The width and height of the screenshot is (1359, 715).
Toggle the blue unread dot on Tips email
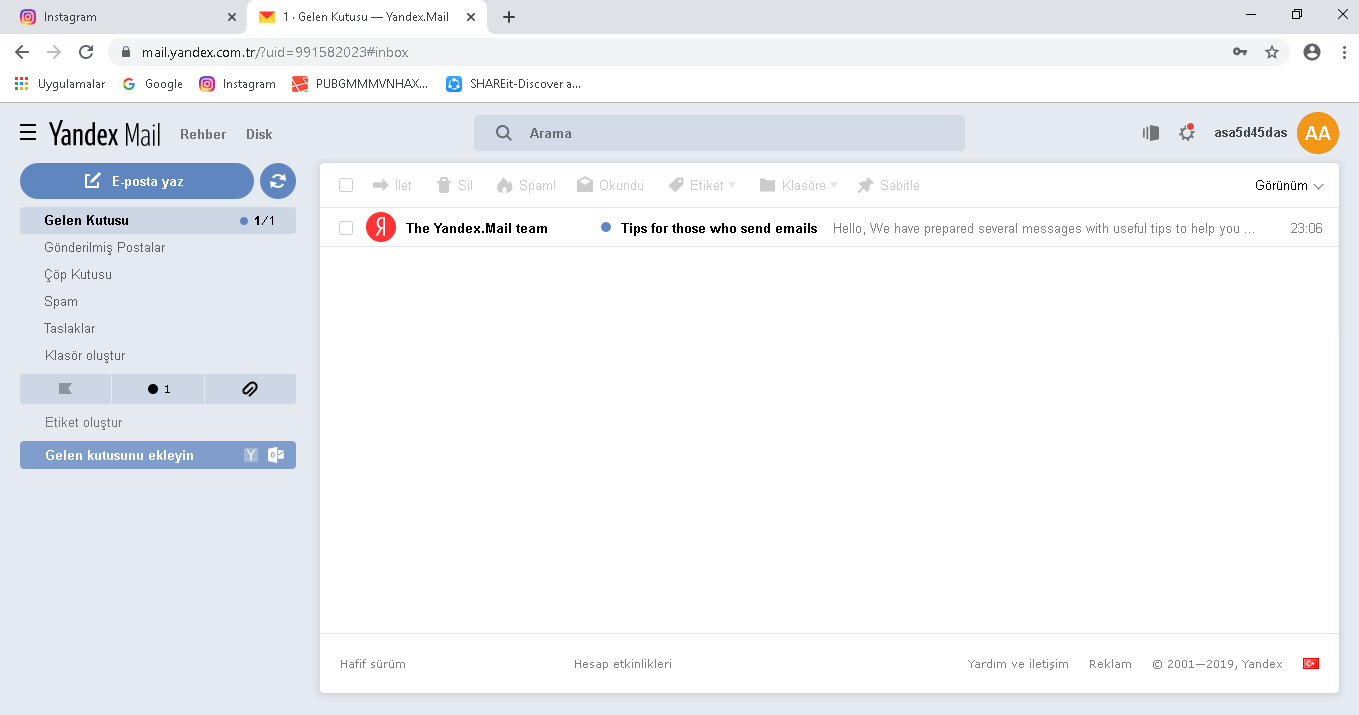606,228
